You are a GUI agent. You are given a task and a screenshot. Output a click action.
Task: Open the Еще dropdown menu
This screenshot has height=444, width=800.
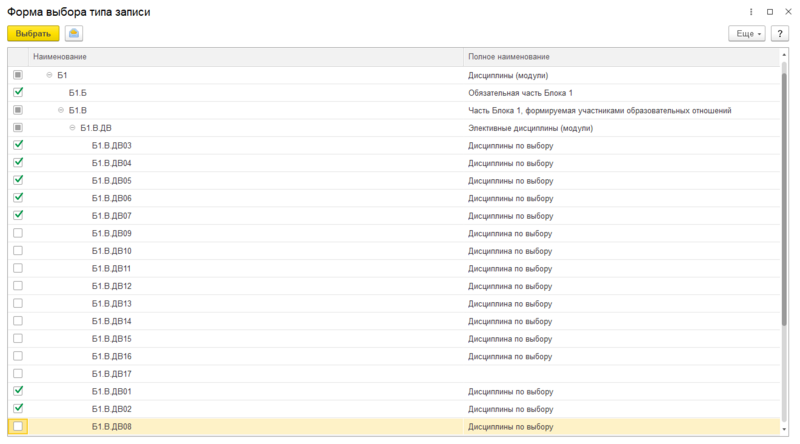[746, 33]
